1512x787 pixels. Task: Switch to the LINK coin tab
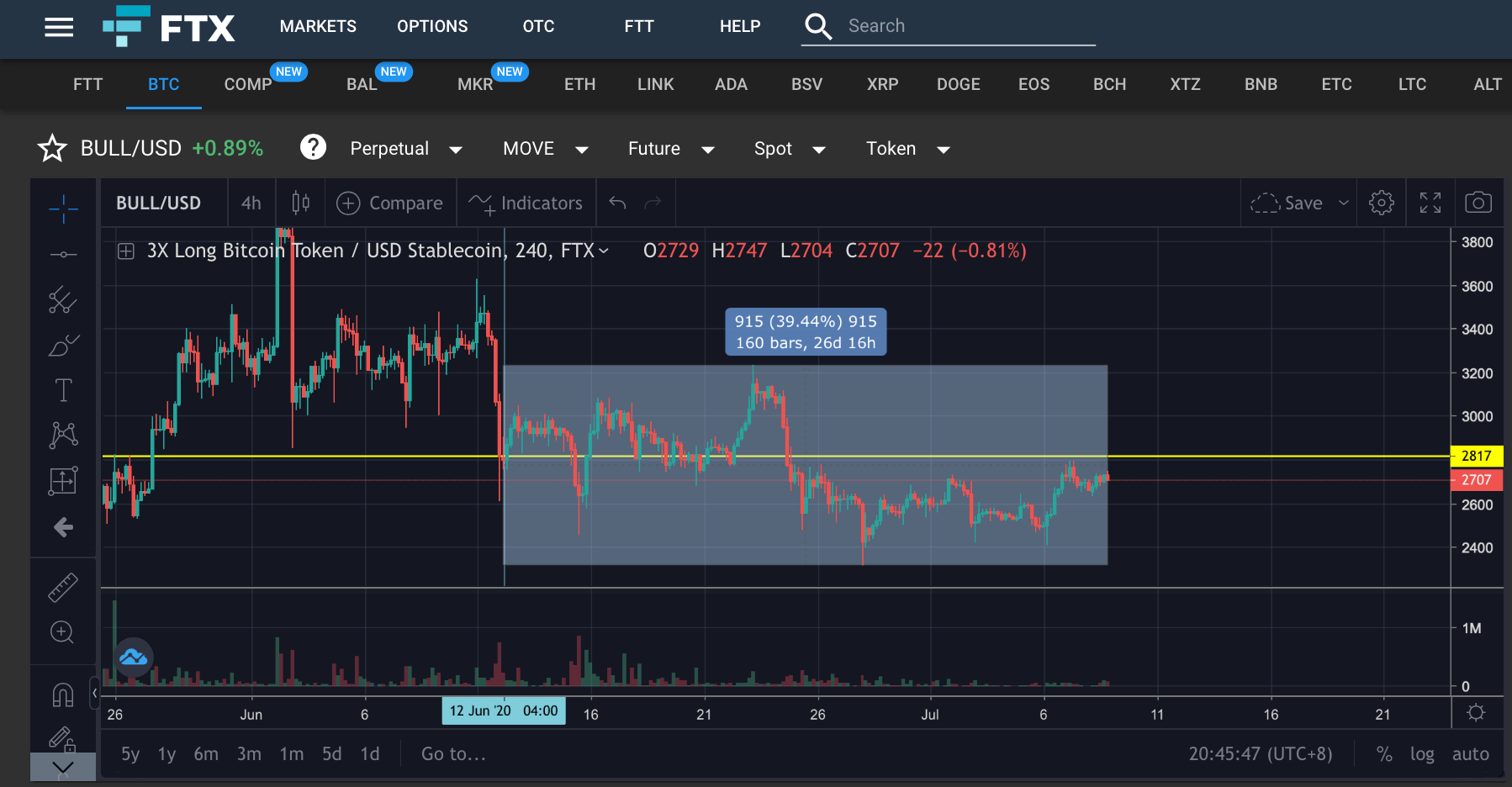(656, 84)
